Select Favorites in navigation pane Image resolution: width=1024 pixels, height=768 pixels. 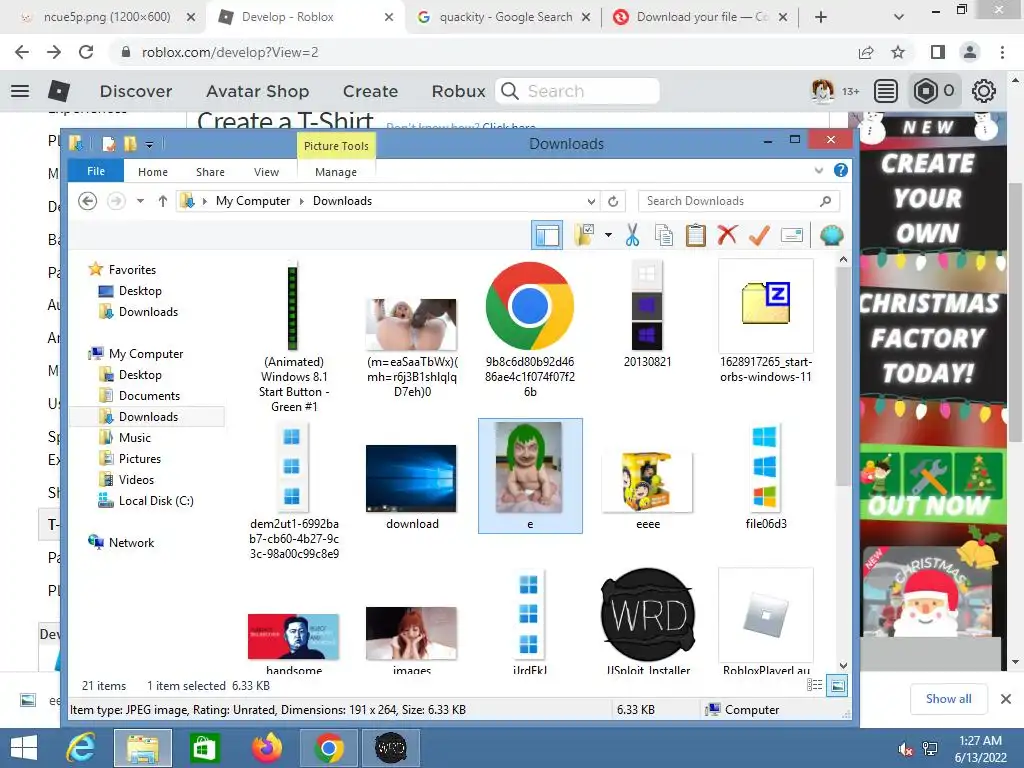click(132, 270)
